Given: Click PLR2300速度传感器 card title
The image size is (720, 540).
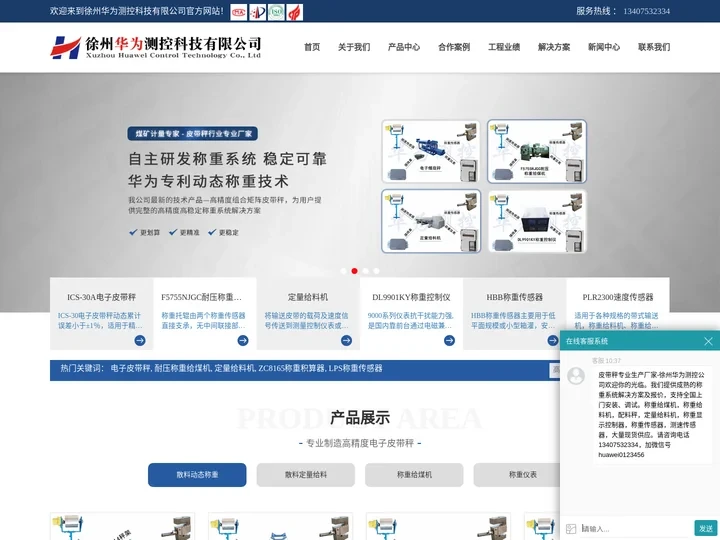Looking at the screenshot, I should click(x=618, y=297).
